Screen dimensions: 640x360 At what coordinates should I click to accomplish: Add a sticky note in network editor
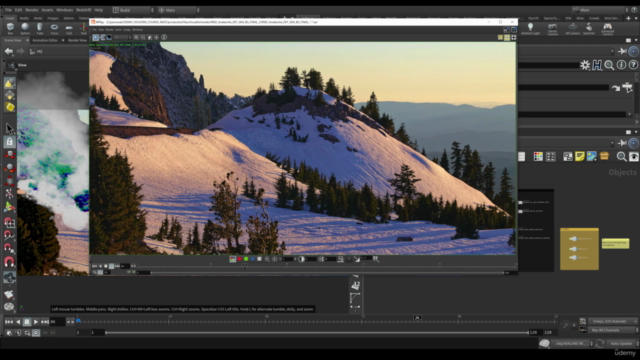click(x=580, y=156)
